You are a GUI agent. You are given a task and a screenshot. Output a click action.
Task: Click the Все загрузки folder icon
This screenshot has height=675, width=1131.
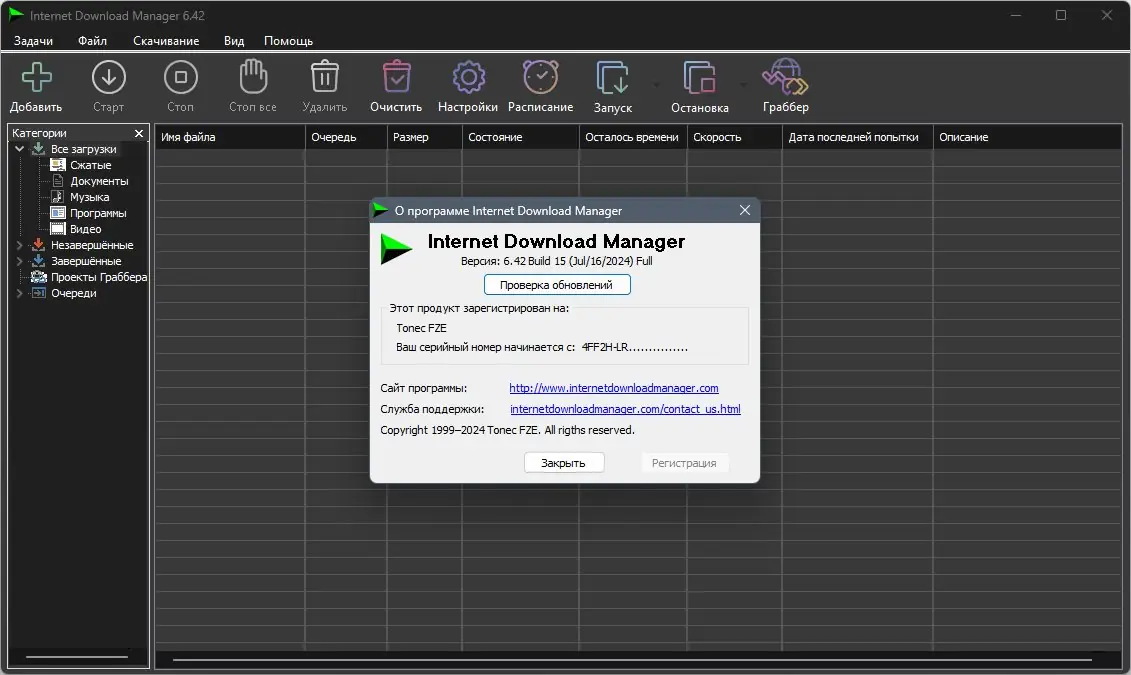[x=38, y=149]
